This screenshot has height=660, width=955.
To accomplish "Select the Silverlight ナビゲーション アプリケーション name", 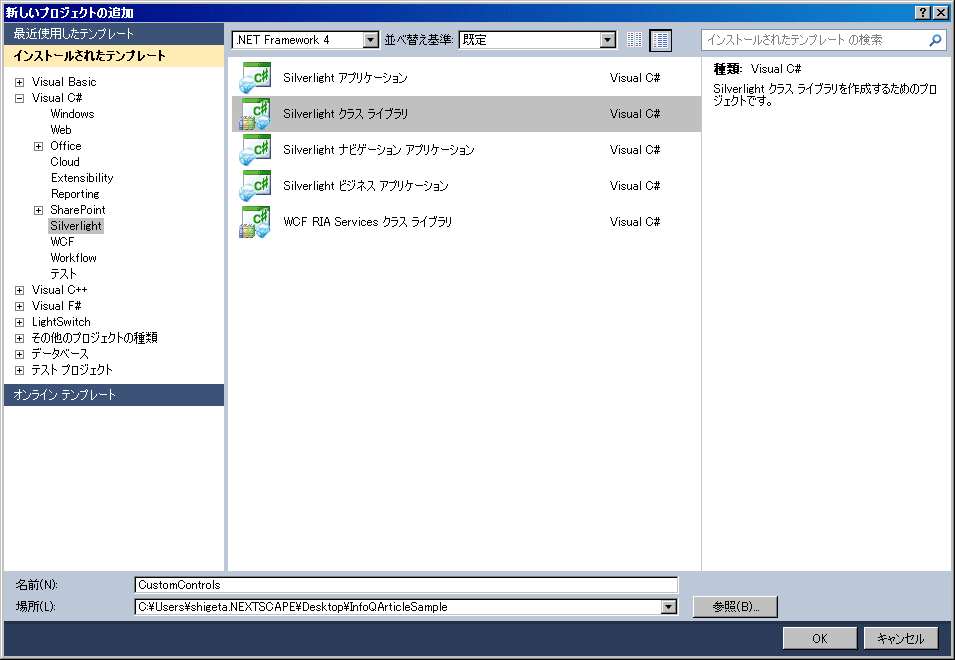I will coord(378,150).
